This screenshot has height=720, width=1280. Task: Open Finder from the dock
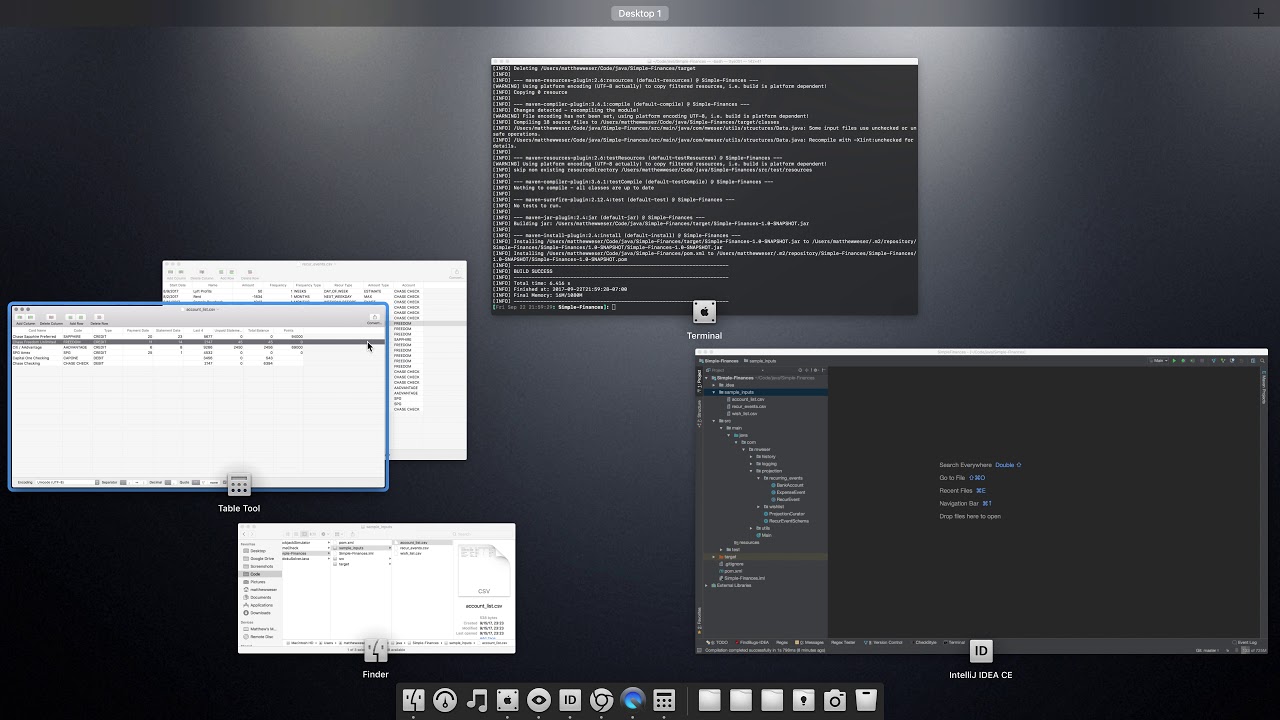(414, 701)
